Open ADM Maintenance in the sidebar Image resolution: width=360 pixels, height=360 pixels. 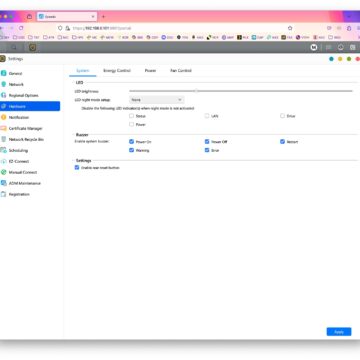click(25, 183)
